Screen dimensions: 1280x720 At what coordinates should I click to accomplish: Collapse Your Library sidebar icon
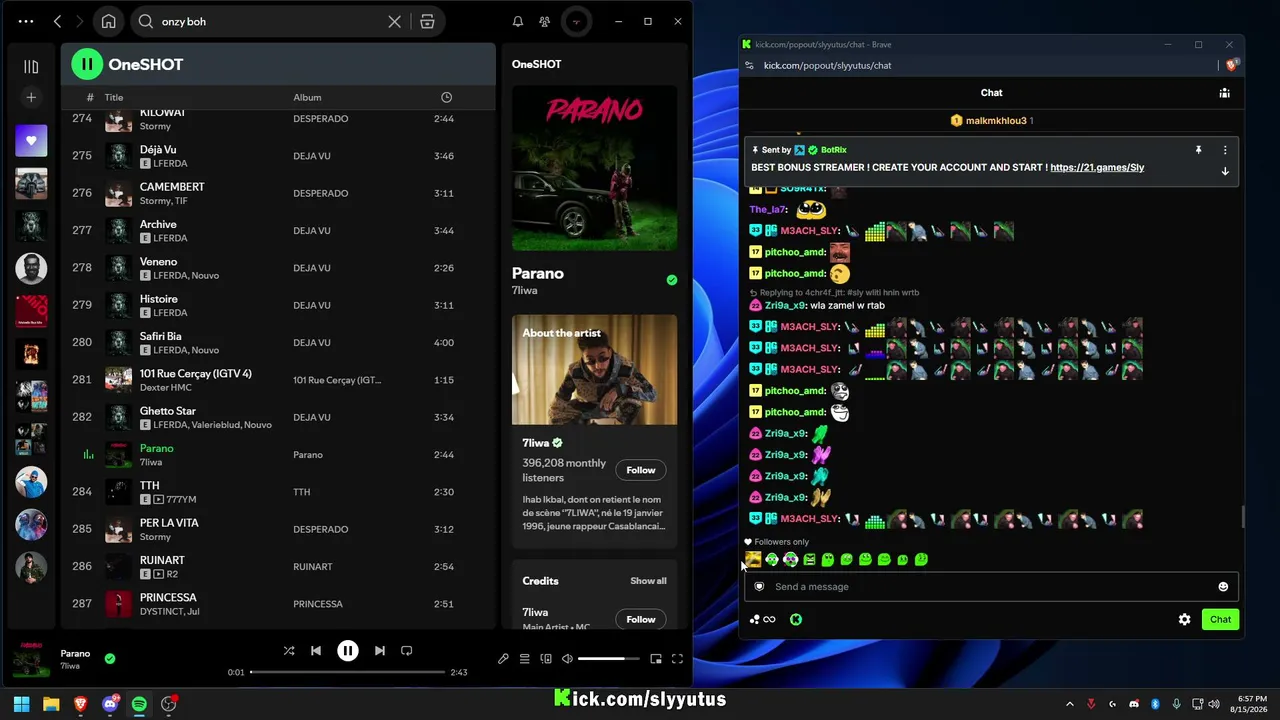point(31,67)
